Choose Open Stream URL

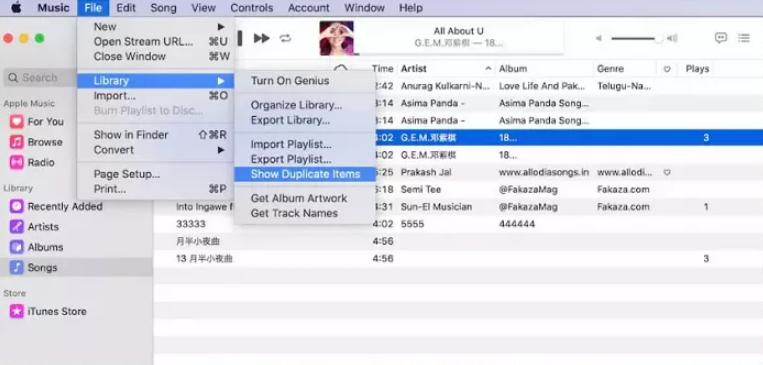coord(155,42)
